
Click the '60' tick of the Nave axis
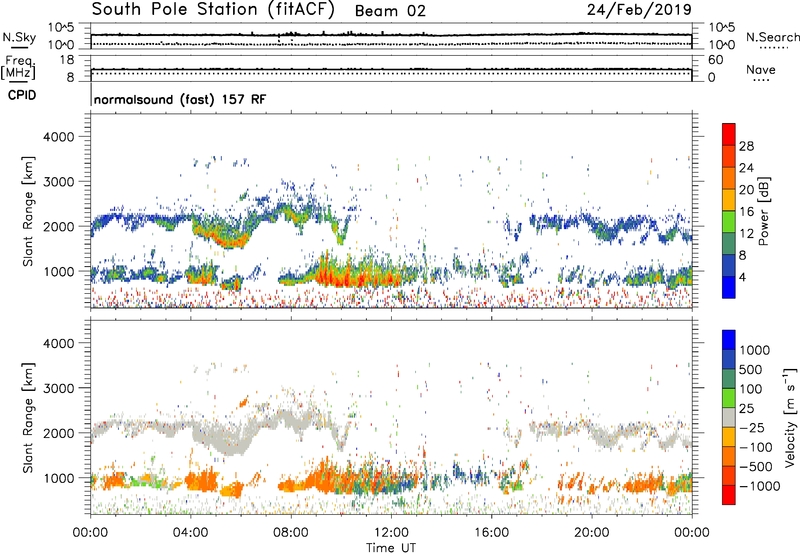click(x=716, y=60)
